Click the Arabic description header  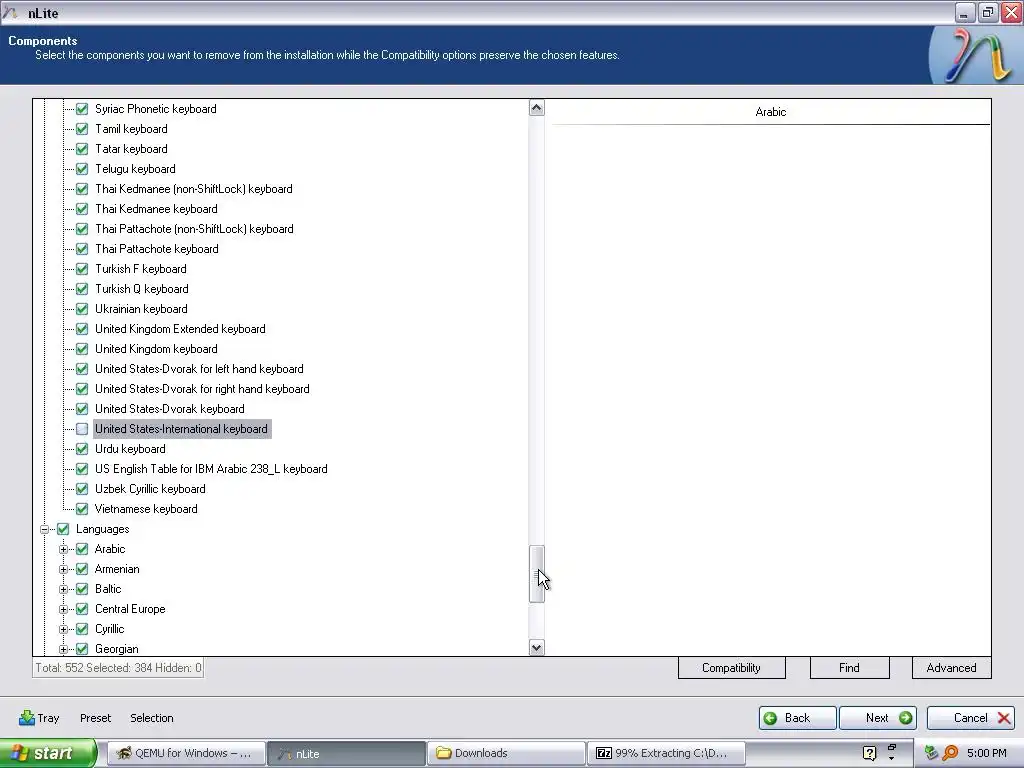[x=771, y=112]
